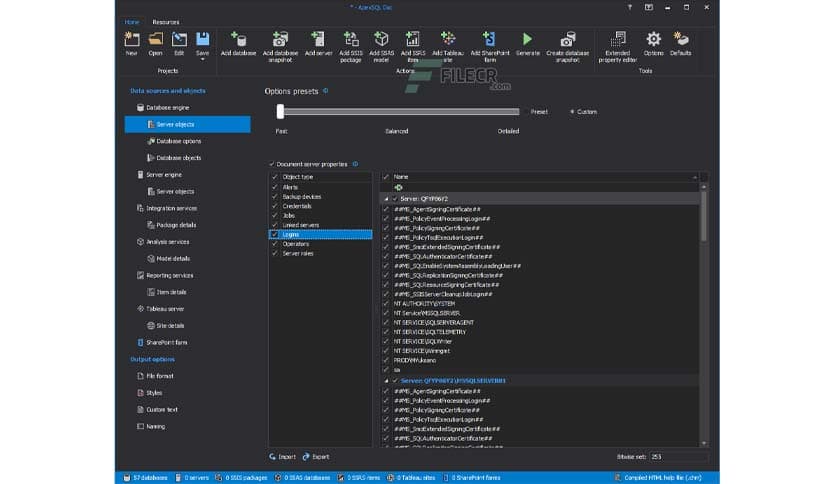Open Styles output option
This screenshot has width=836, height=484.
pos(149,393)
